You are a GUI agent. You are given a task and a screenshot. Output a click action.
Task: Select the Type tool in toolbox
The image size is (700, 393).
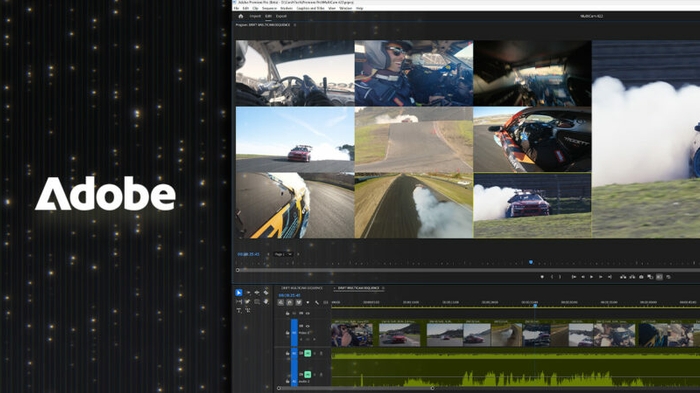coord(239,310)
